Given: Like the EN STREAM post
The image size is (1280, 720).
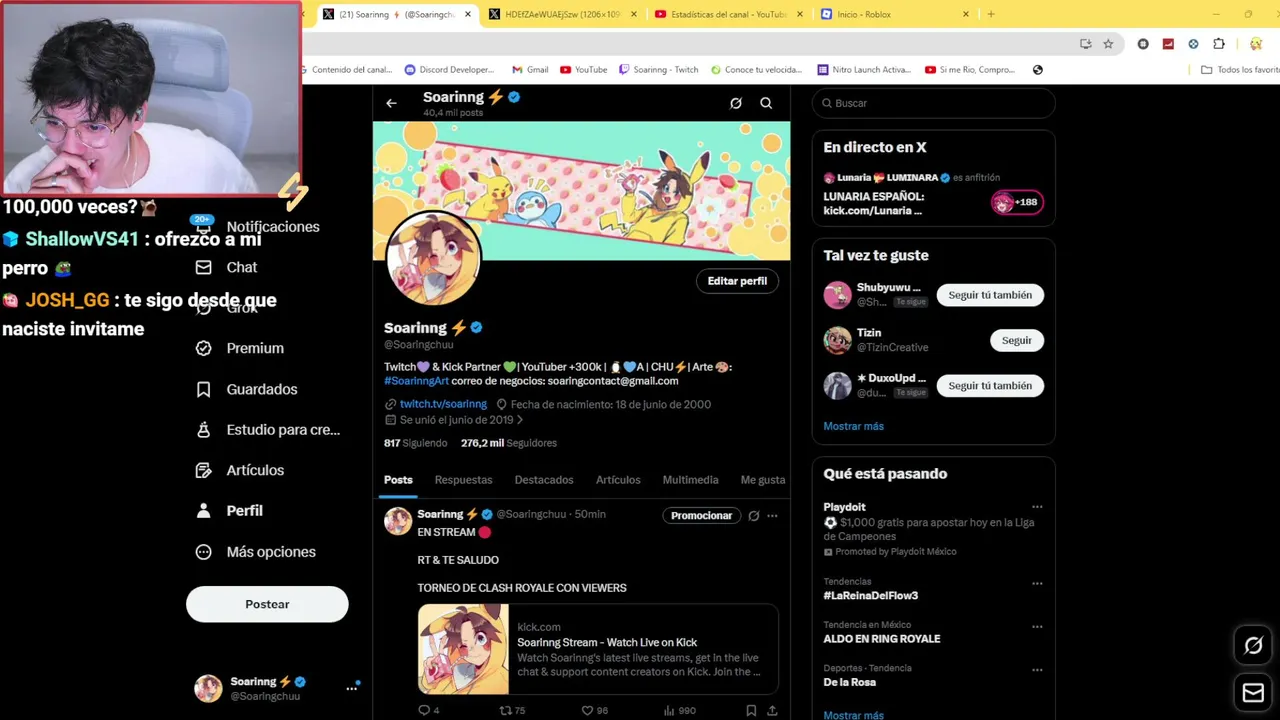Looking at the screenshot, I should tap(588, 710).
